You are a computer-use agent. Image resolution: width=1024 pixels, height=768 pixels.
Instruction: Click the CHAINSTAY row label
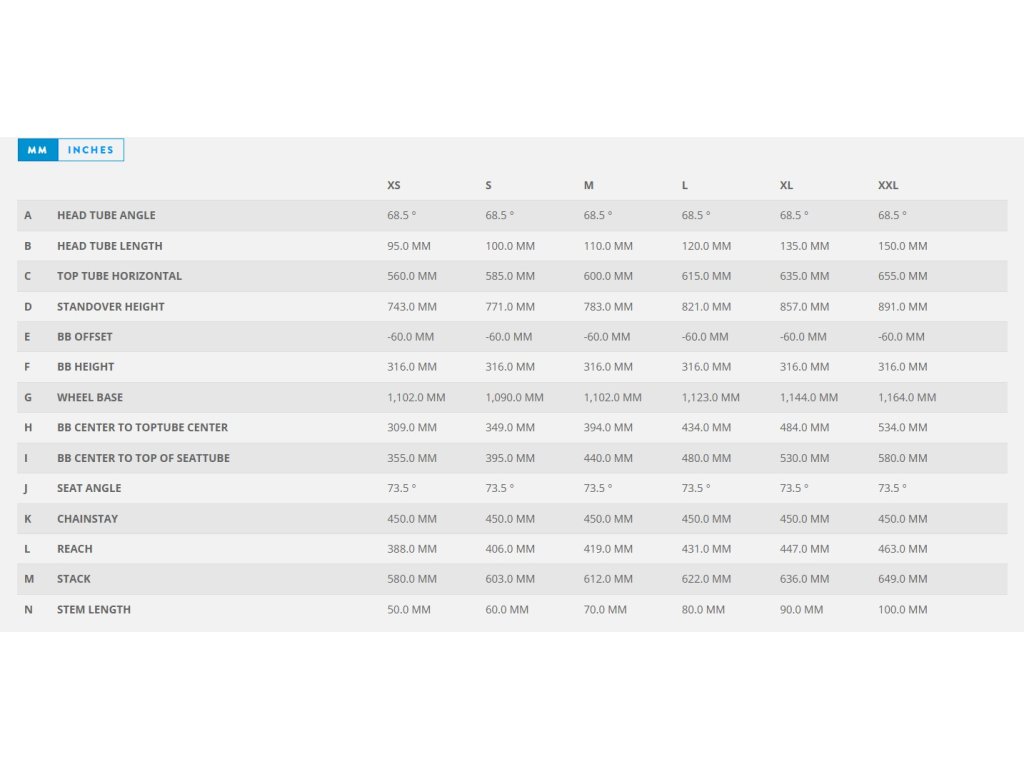(87, 519)
